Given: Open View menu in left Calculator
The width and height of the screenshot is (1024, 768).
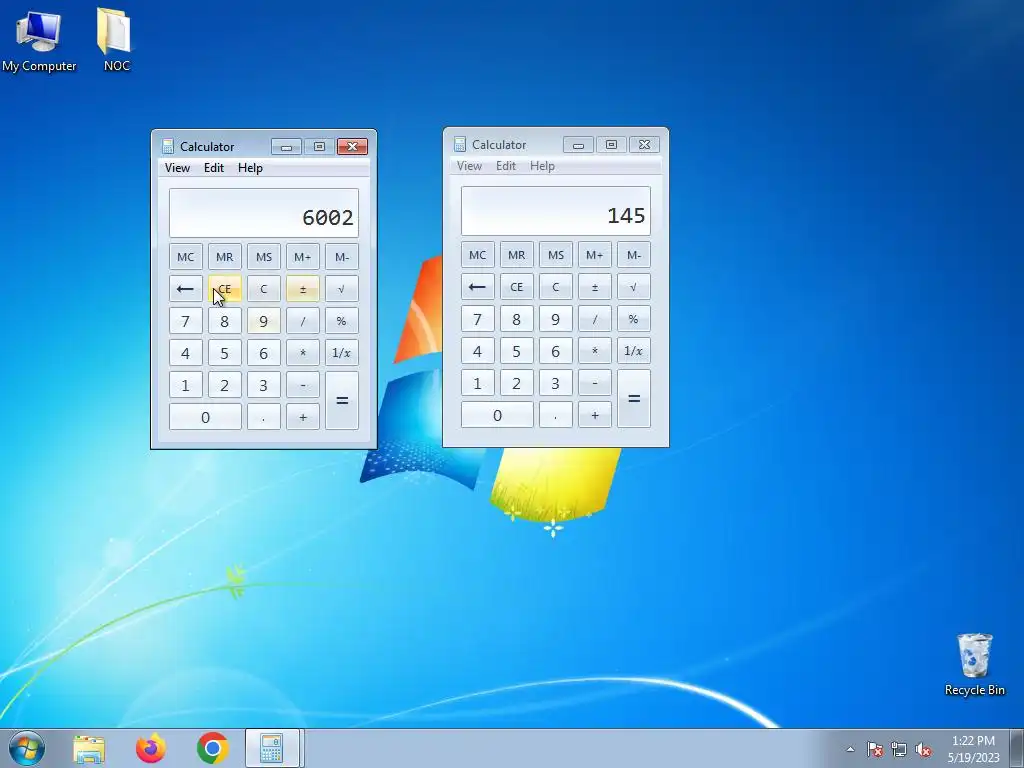Looking at the screenshot, I should pyautogui.click(x=177, y=168).
